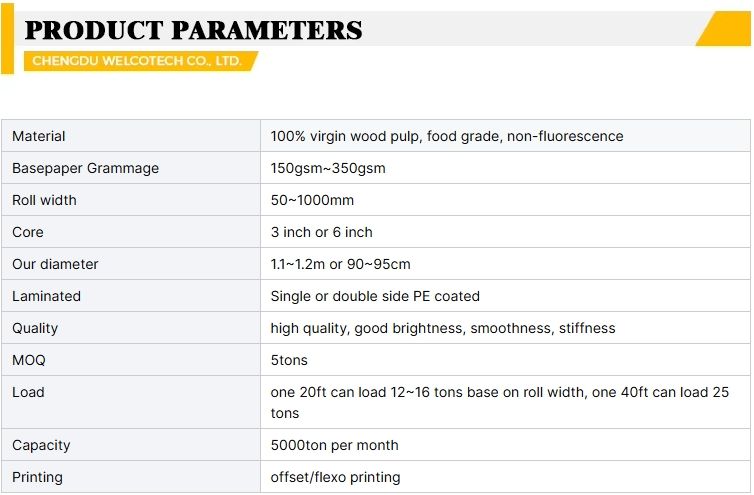754x495 pixels.
Task: Select the MOQ row label
Action: [28, 360]
